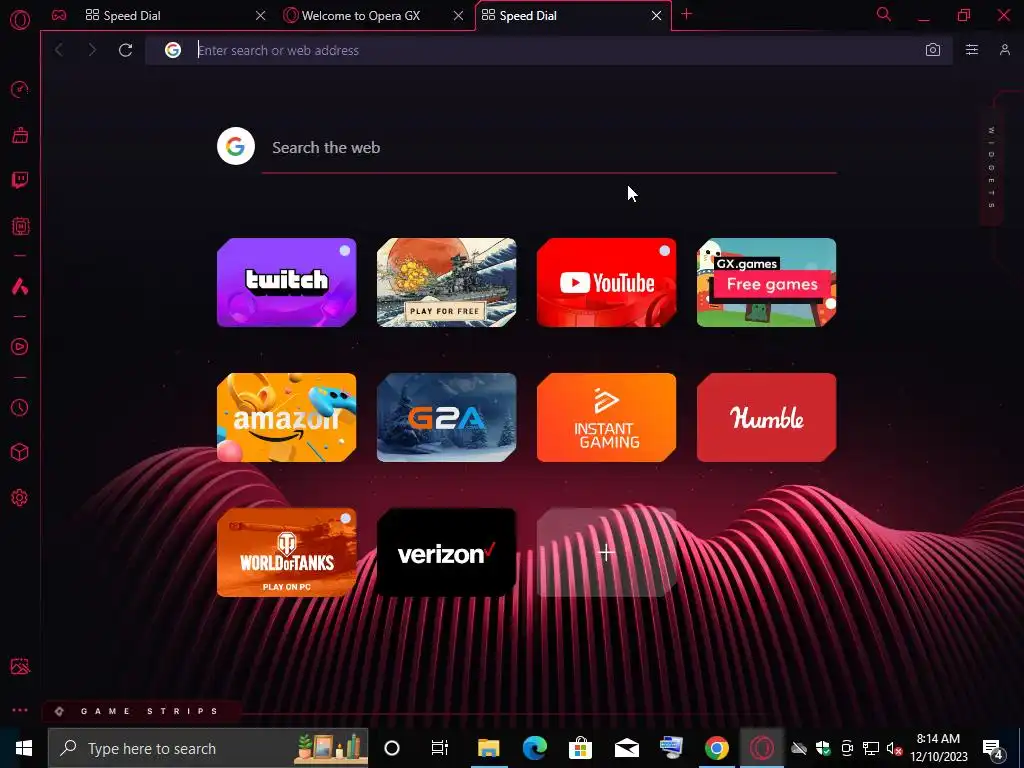Add a new speed dial site
Image resolution: width=1024 pixels, height=768 pixels.
(x=607, y=552)
